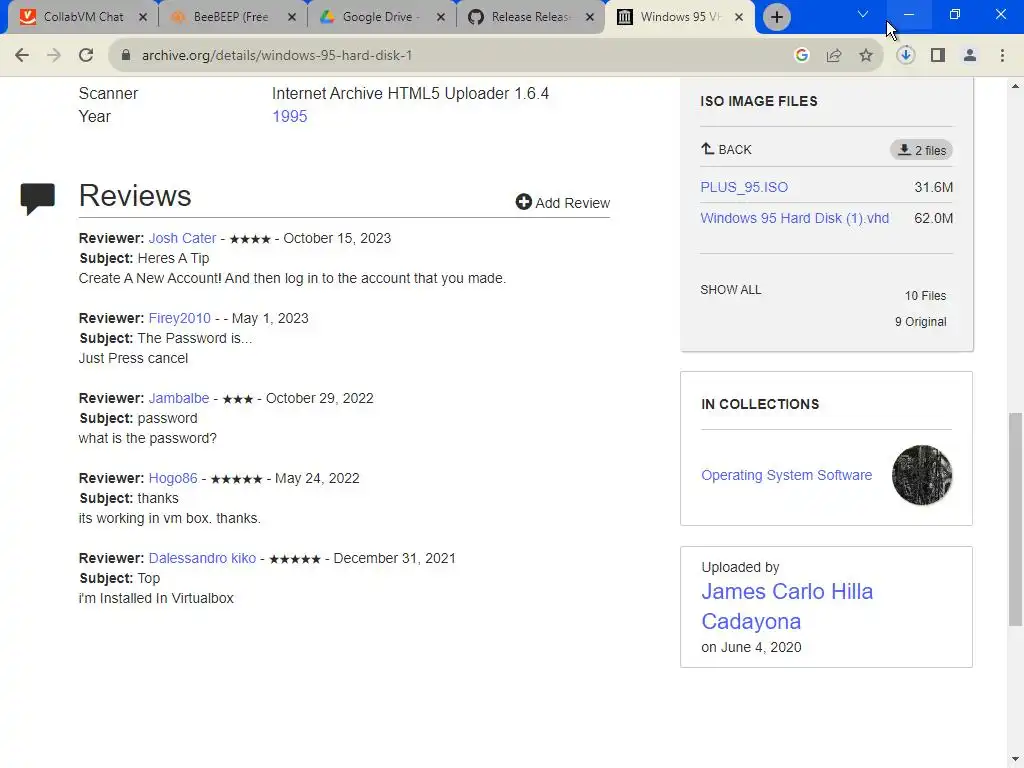Screen dimensions: 1024x768
Task: Click the Google icon in address bar
Action: 802,56
